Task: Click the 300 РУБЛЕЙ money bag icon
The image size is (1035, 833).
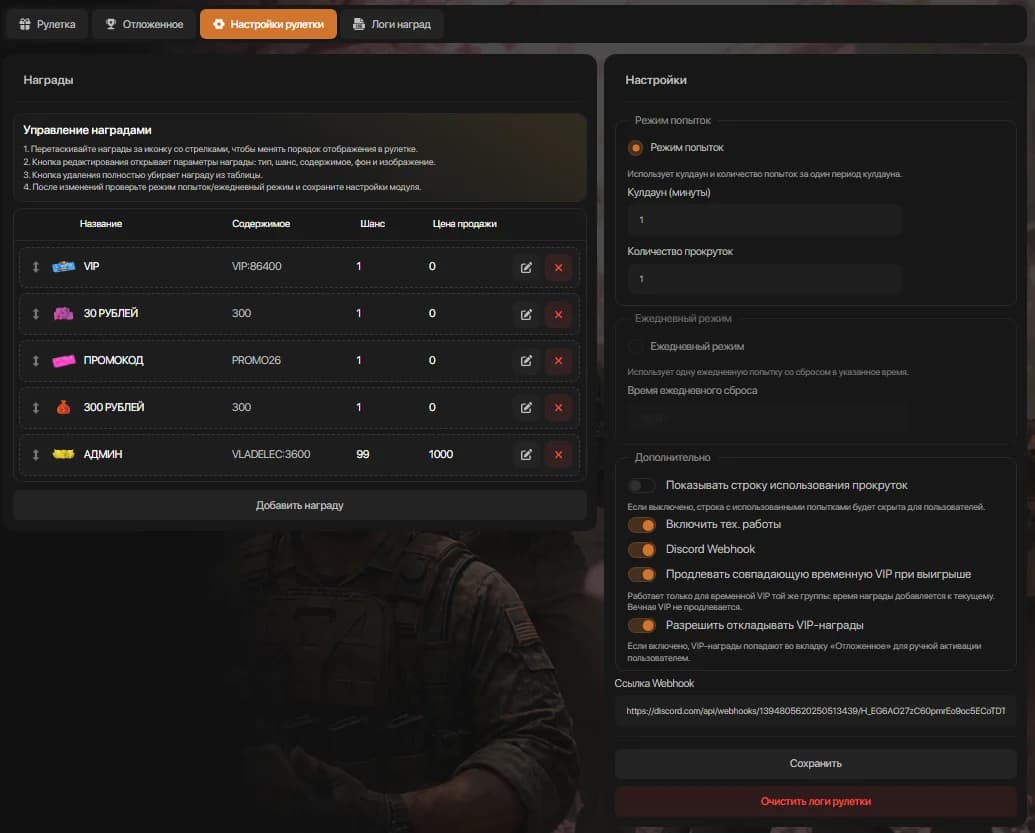Action: (x=63, y=407)
